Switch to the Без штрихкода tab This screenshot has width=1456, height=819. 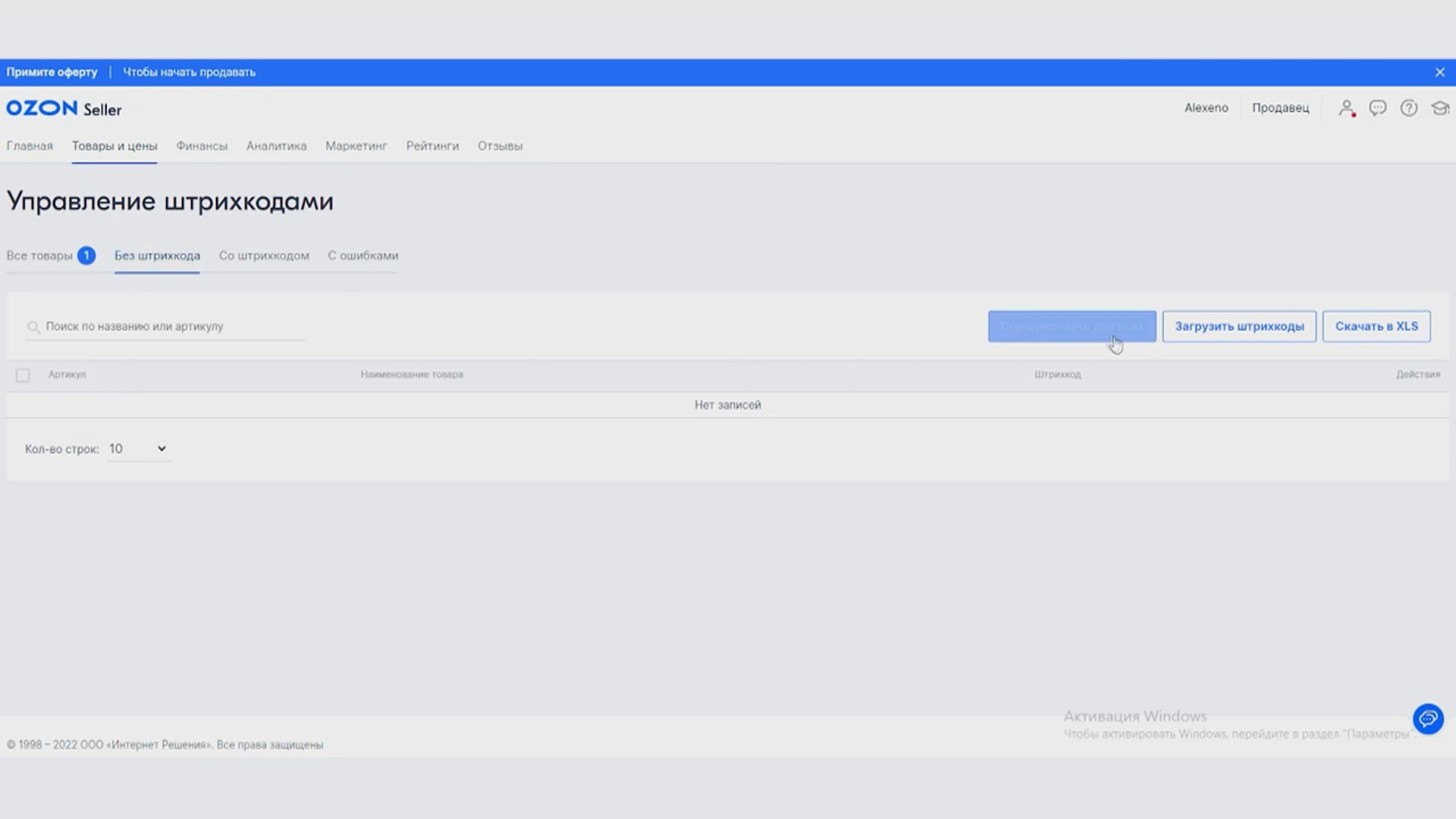(x=157, y=256)
